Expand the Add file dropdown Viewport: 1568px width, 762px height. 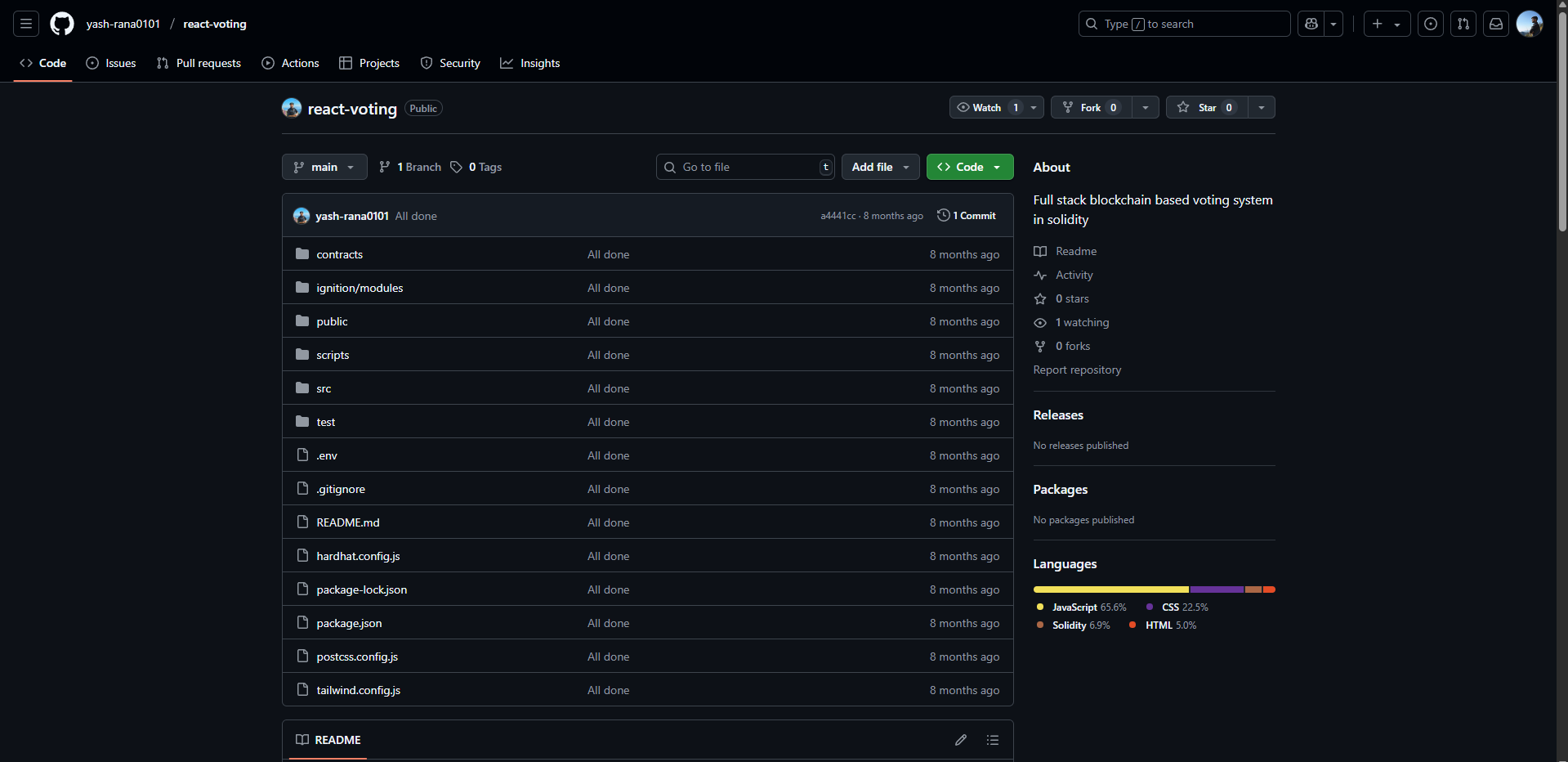point(881,167)
